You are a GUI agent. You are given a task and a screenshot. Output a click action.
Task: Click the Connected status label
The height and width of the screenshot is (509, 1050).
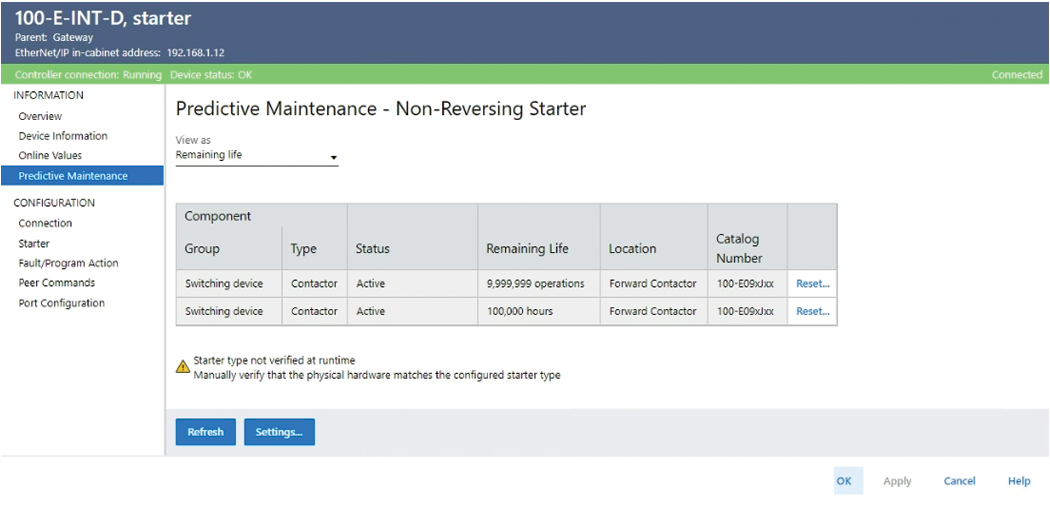1017,75
